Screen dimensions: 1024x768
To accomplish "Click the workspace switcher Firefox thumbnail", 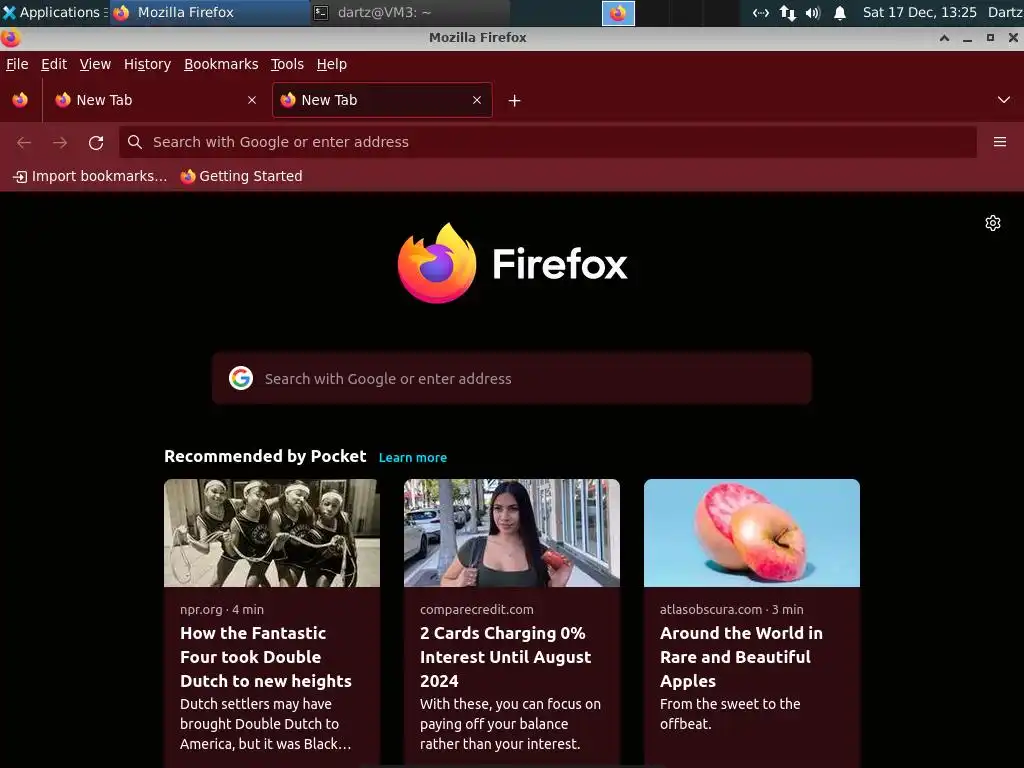I will pos(618,13).
